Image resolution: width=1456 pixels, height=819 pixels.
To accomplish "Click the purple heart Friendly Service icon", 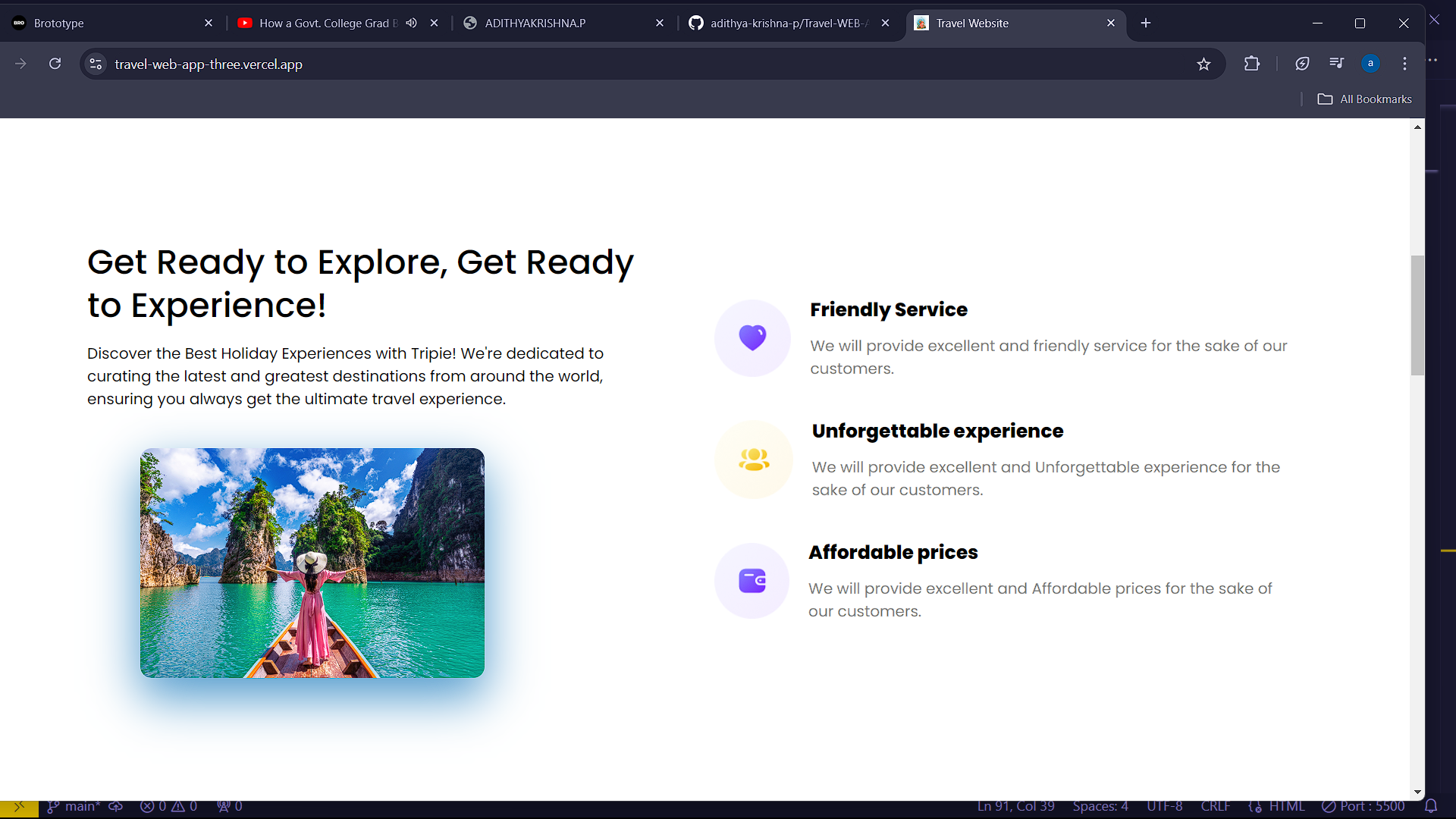I will [x=752, y=337].
